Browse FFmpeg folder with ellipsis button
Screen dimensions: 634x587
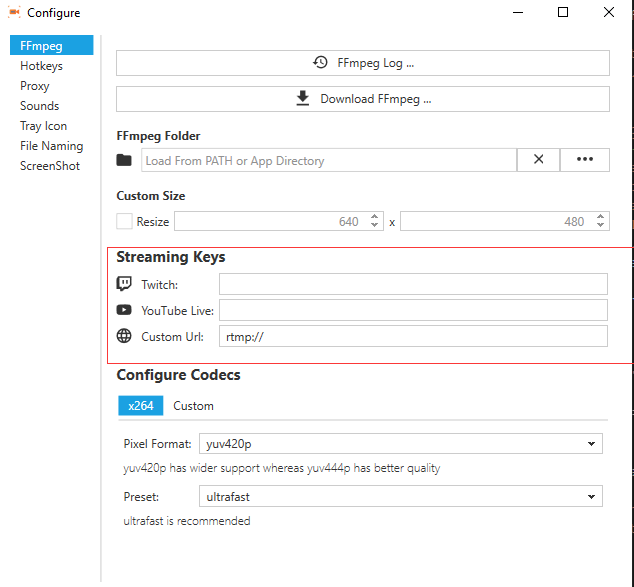pos(585,160)
